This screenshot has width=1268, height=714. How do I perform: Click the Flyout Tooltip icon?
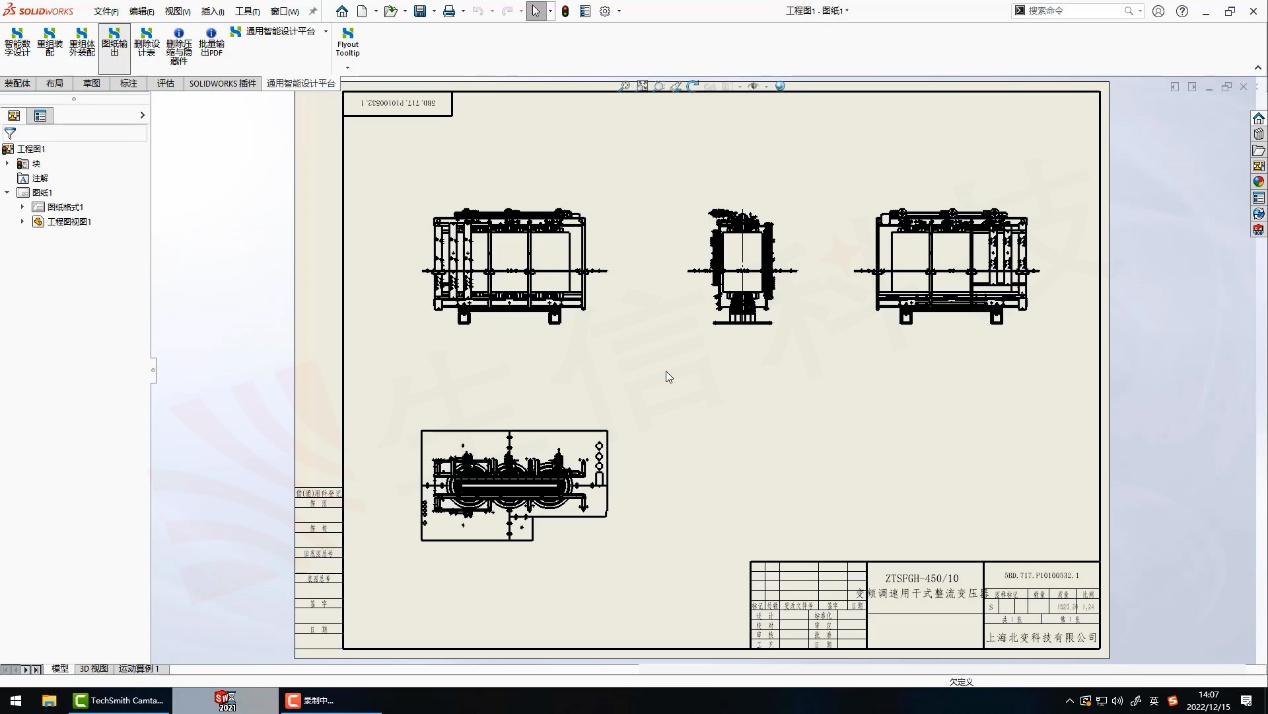347,42
